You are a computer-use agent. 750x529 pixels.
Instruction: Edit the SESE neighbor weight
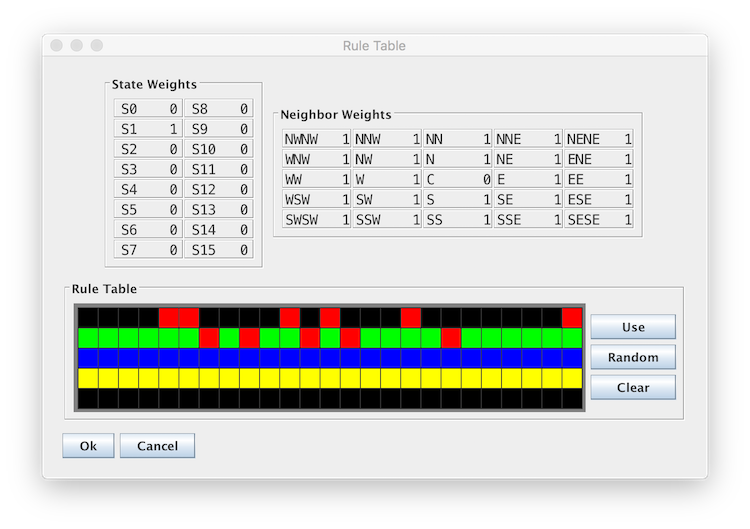599,219
